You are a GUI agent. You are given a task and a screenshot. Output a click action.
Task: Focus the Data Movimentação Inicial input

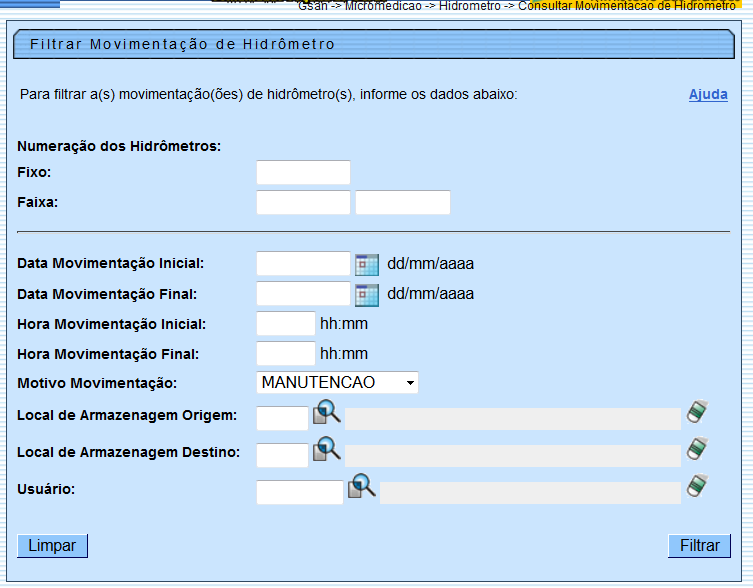coord(303,264)
